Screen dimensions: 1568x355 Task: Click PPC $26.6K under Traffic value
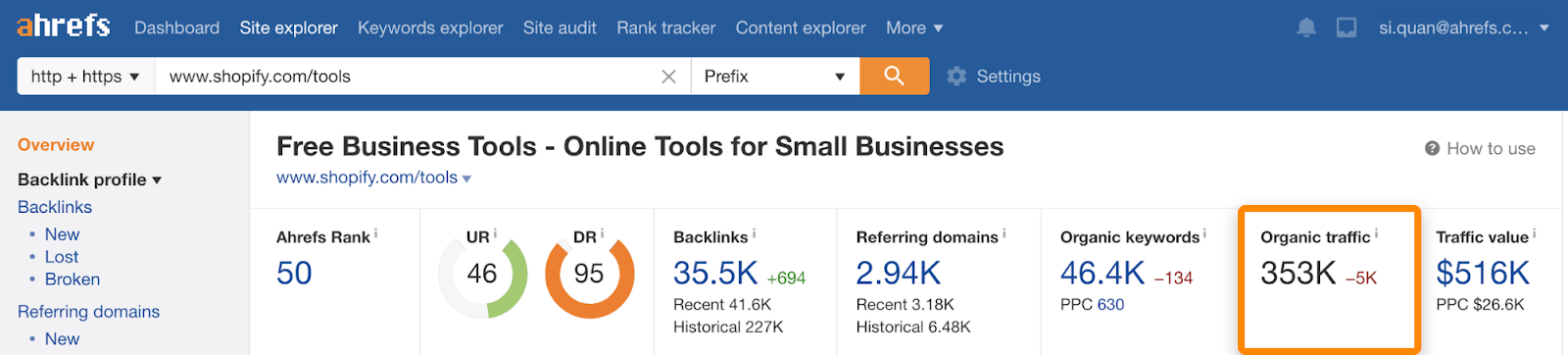pos(1481,304)
